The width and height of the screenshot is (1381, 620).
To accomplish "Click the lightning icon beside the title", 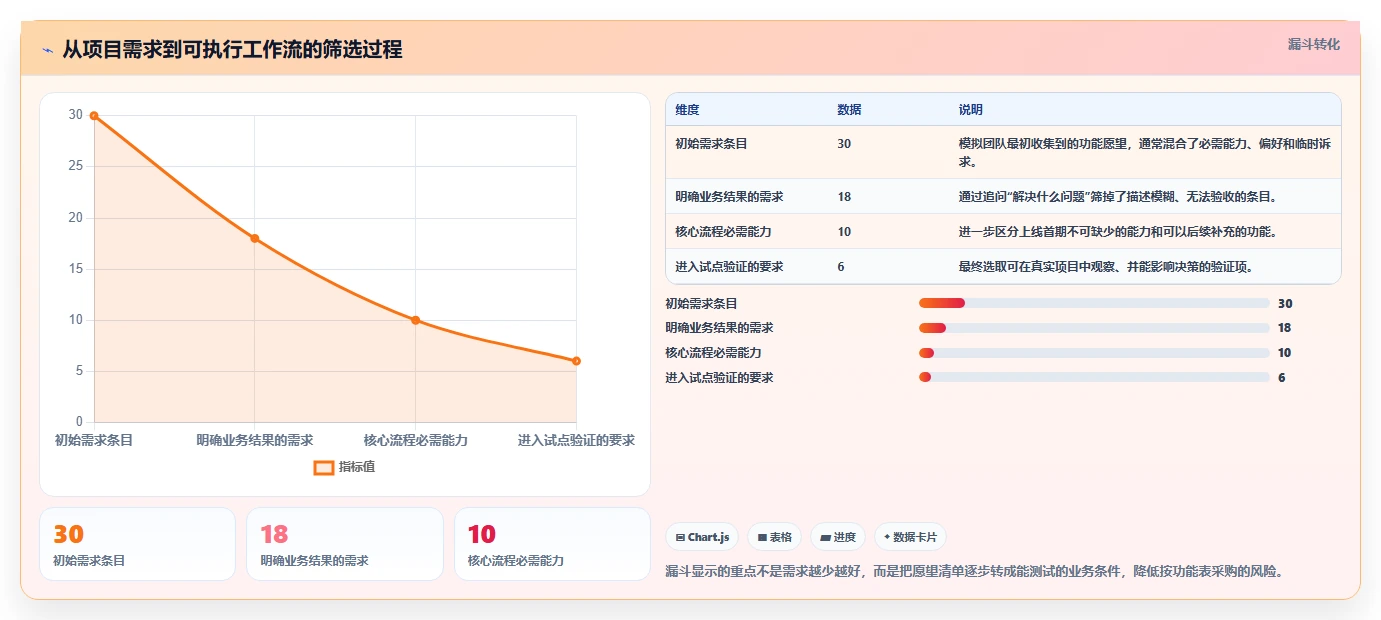I will pyautogui.click(x=48, y=50).
